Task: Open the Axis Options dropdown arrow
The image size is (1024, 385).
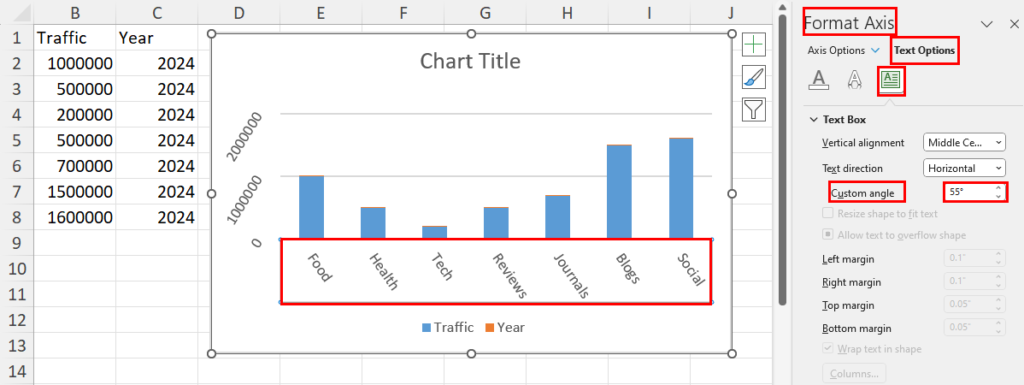Action: point(875,50)
